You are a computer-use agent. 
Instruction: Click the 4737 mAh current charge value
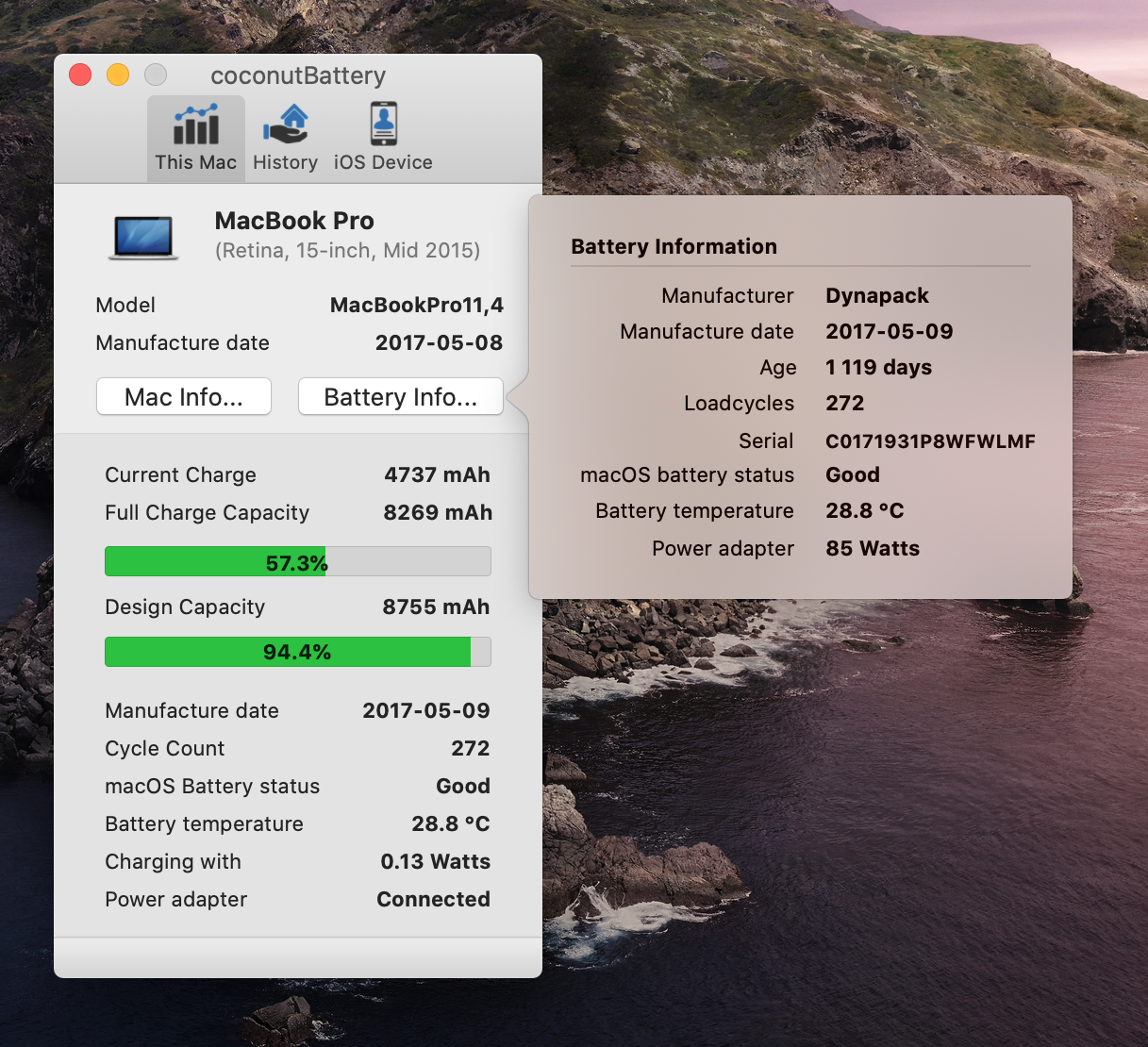coord(437,474)
